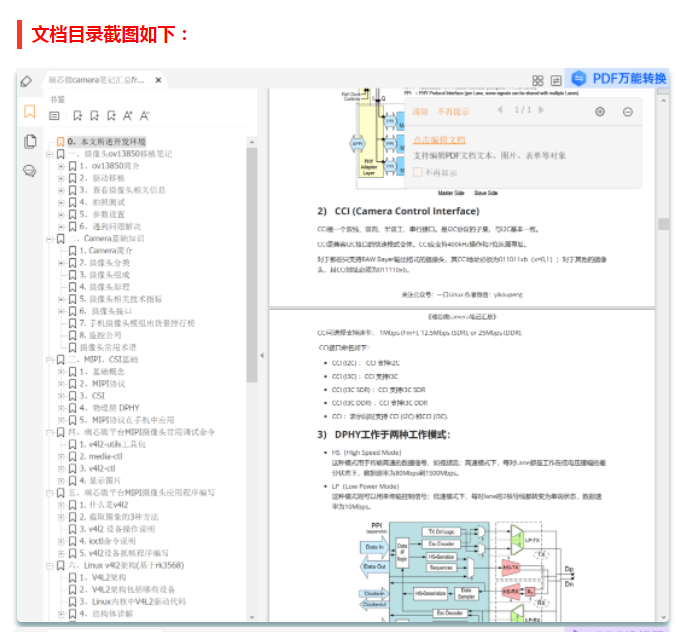Screen dimensions: 677x632
Task: Click the middle bookmark icon in the bookmark toolbar
Action: click(x=94, y=116)
